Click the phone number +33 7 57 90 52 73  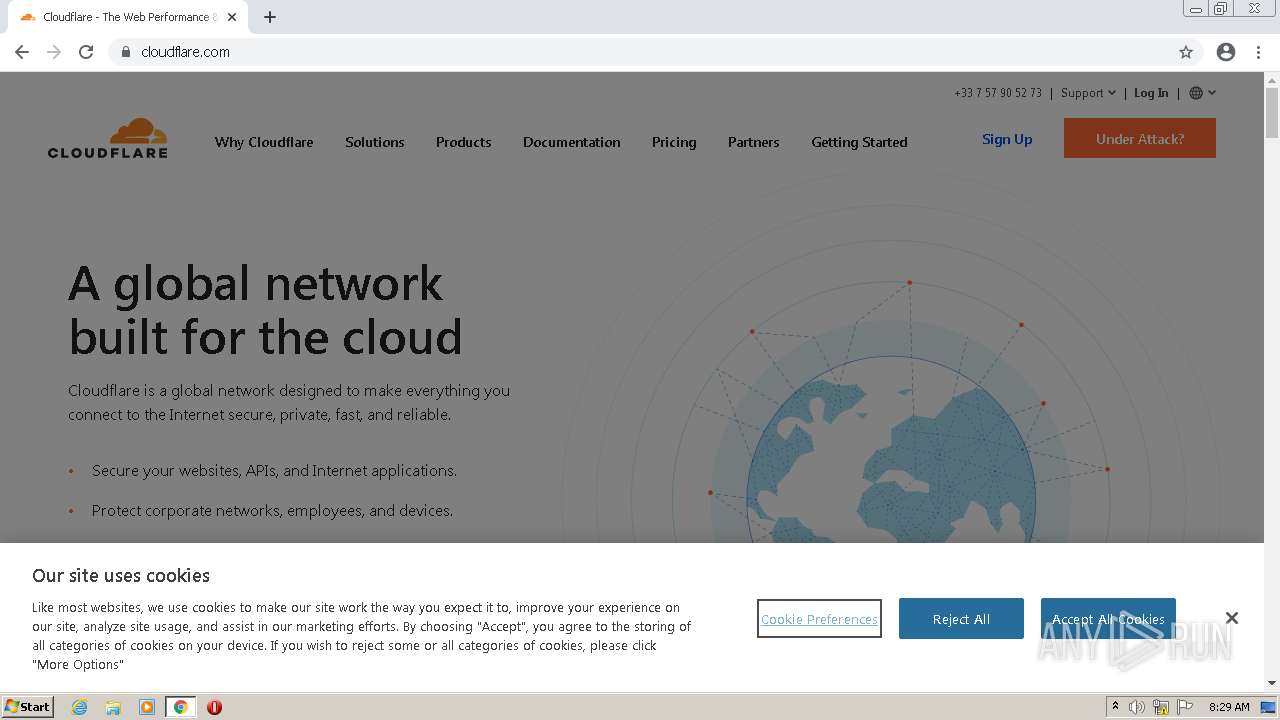pyautogui.click(x=998, y=93)
